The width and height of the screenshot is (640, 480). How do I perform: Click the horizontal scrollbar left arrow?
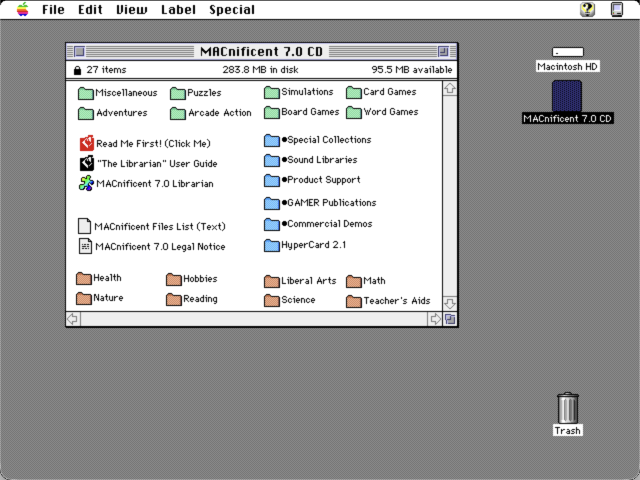coord(73,319)
